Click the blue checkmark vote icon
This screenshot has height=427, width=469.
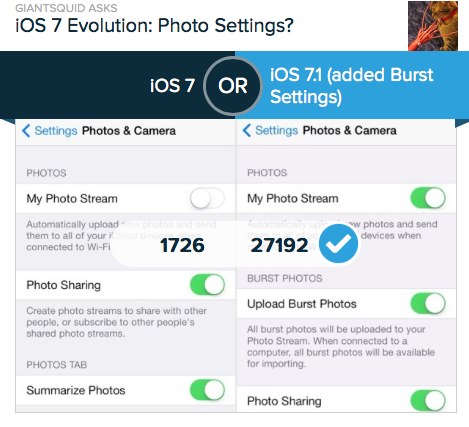(338, 243)
